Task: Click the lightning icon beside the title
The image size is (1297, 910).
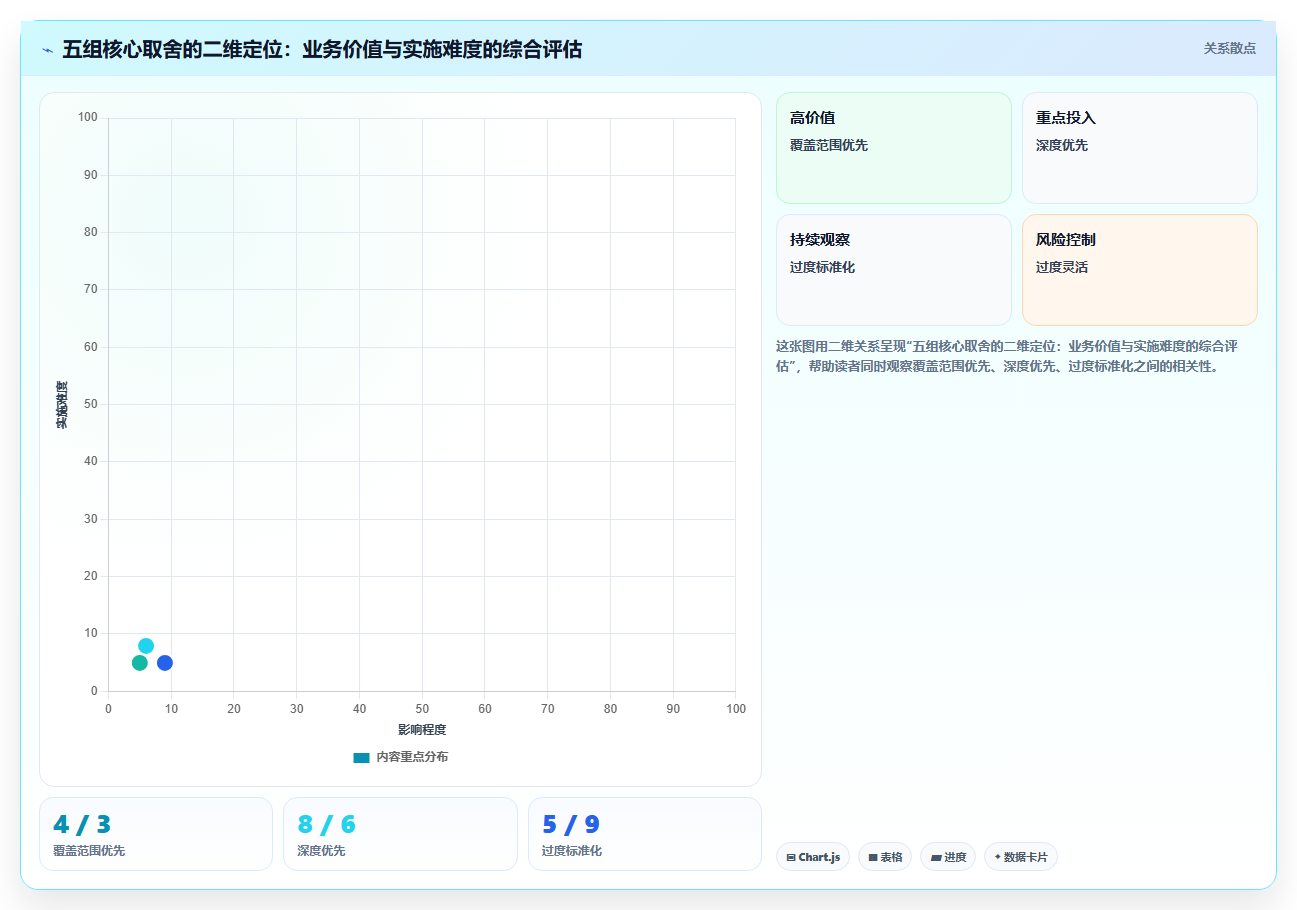Action: (x=47, y=49)
